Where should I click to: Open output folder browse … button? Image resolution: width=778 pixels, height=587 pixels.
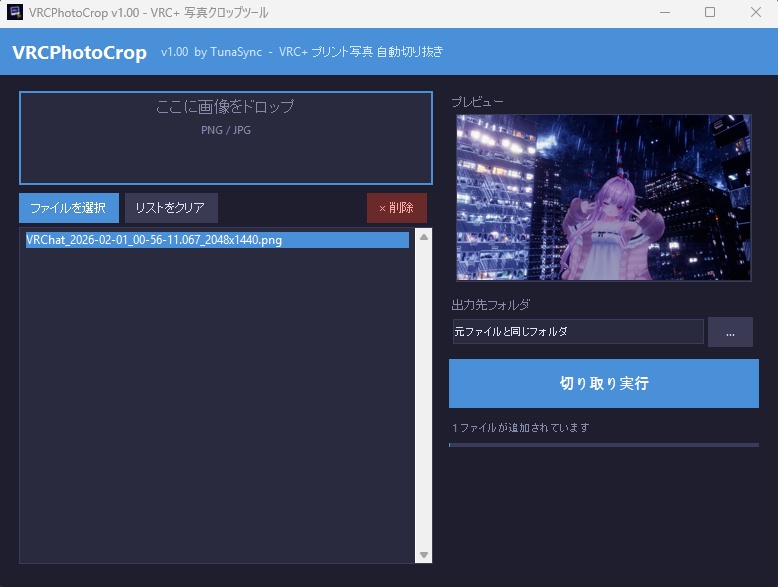[x=730, y=332]
